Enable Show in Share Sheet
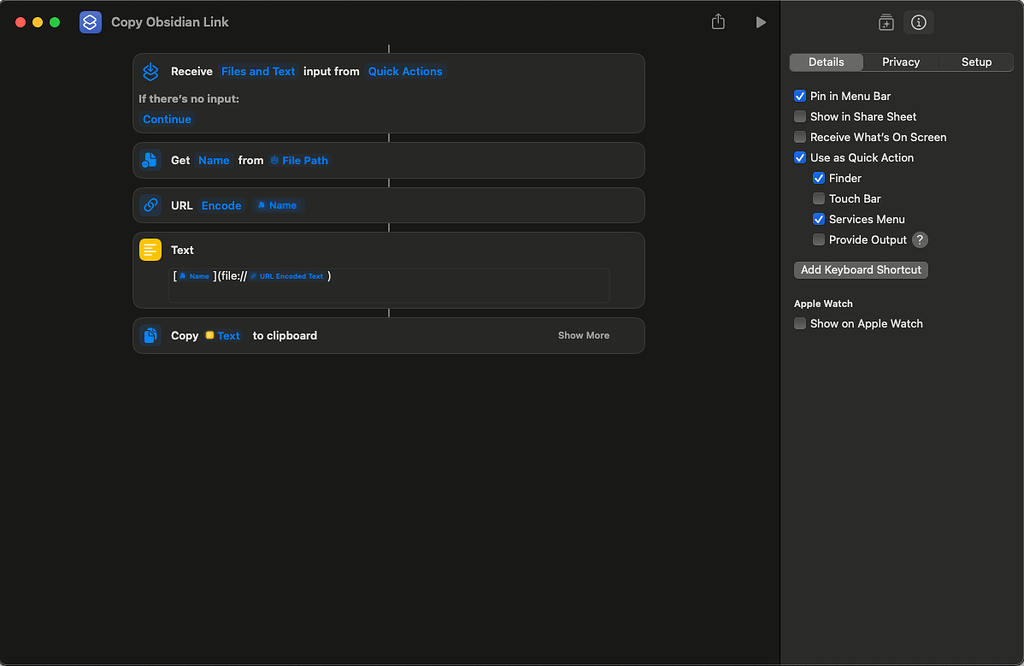 800,117
